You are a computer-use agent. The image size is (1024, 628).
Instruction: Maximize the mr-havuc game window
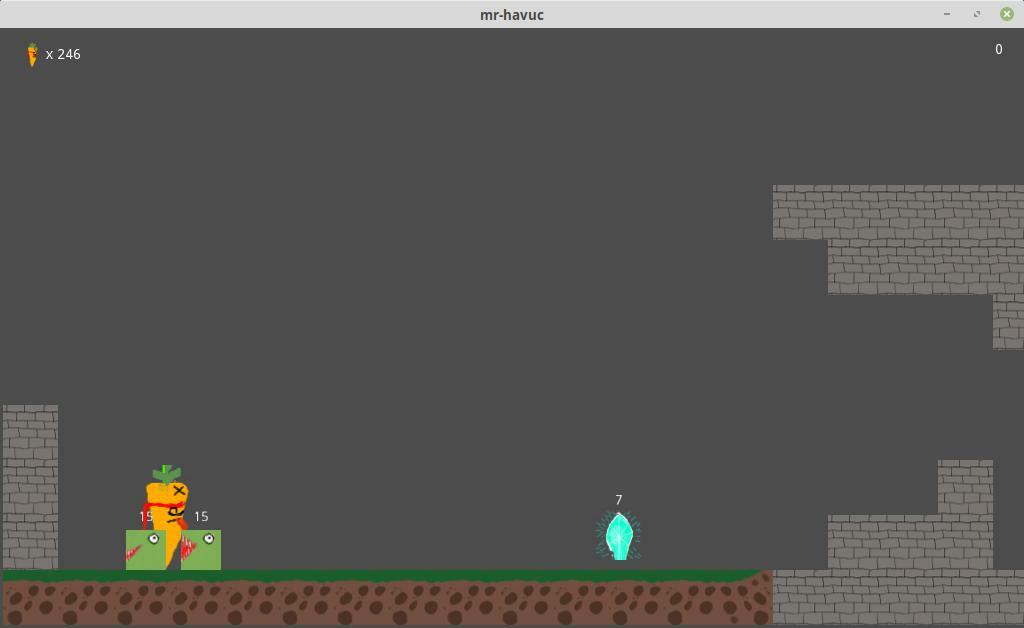coord(977,14)
